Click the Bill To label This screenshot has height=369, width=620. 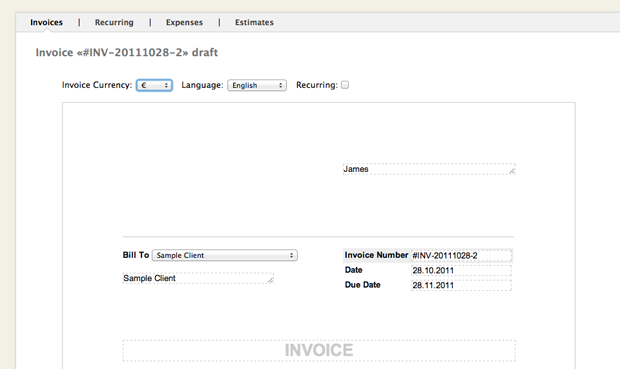click(136, 255)
